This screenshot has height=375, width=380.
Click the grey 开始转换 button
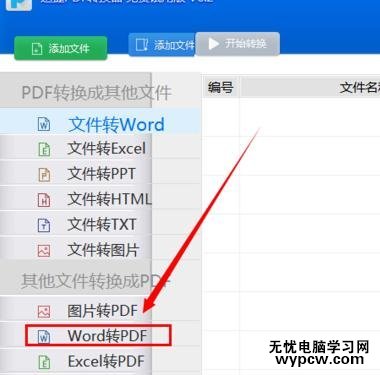(238, 44)
